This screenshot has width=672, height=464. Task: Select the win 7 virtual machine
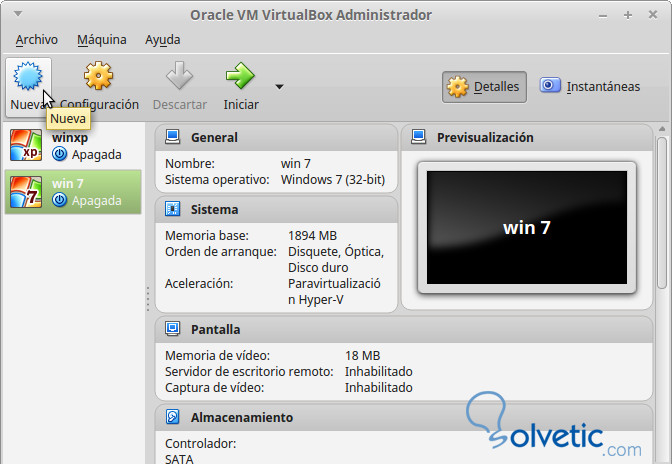pyautogui.click(x=73, y=192)
